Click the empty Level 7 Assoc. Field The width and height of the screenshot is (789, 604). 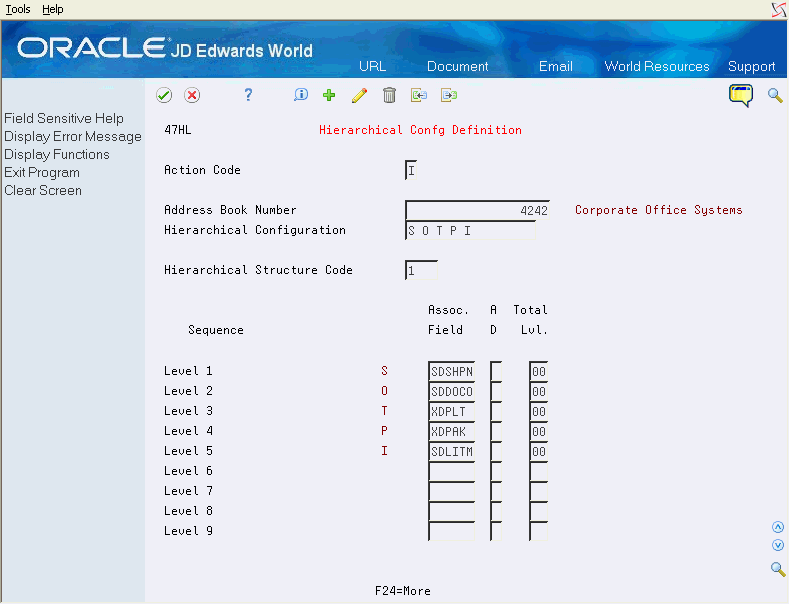coord(451,491)
